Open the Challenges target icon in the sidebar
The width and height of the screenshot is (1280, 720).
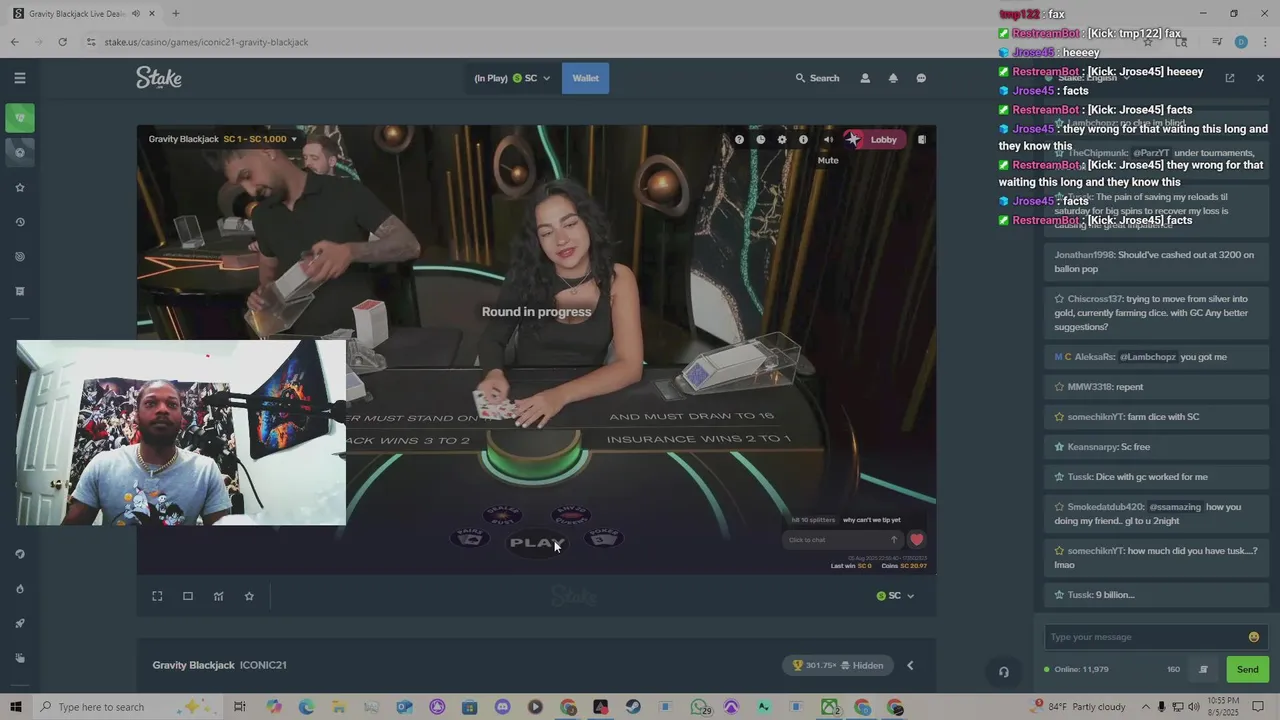(x=19, y=257)
